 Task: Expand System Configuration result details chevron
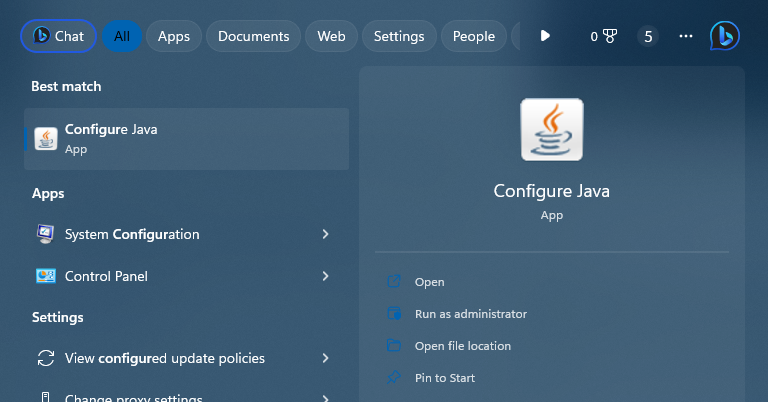click(x=325, y=234)
